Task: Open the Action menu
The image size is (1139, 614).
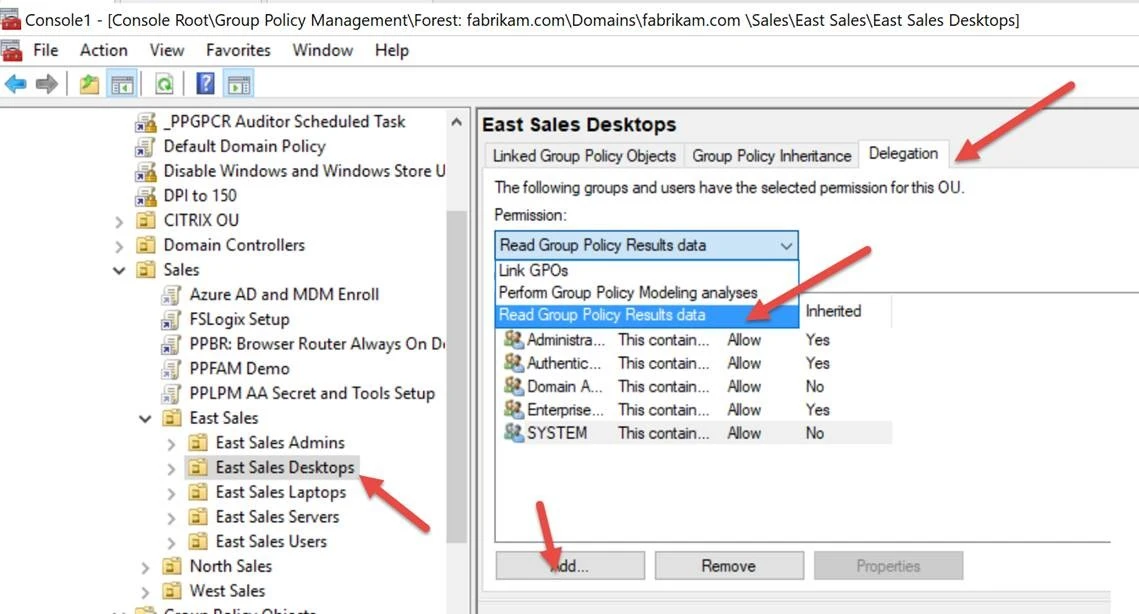Action: point(103,50)
